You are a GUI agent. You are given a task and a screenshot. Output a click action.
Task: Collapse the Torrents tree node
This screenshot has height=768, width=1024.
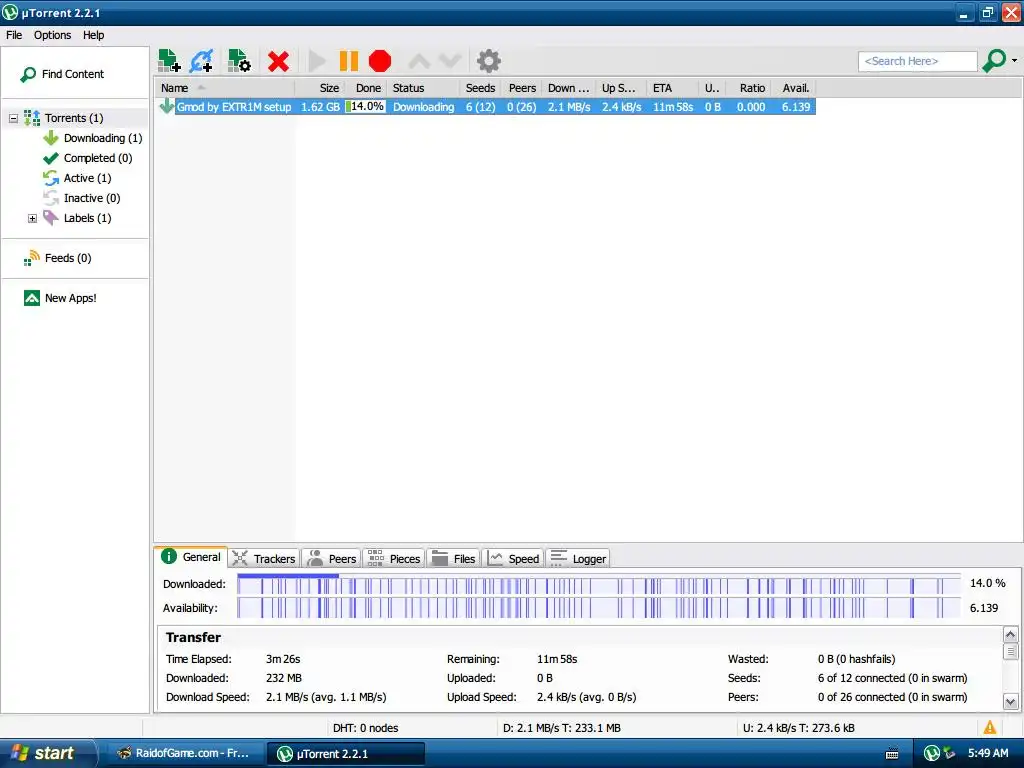point(13,118)
